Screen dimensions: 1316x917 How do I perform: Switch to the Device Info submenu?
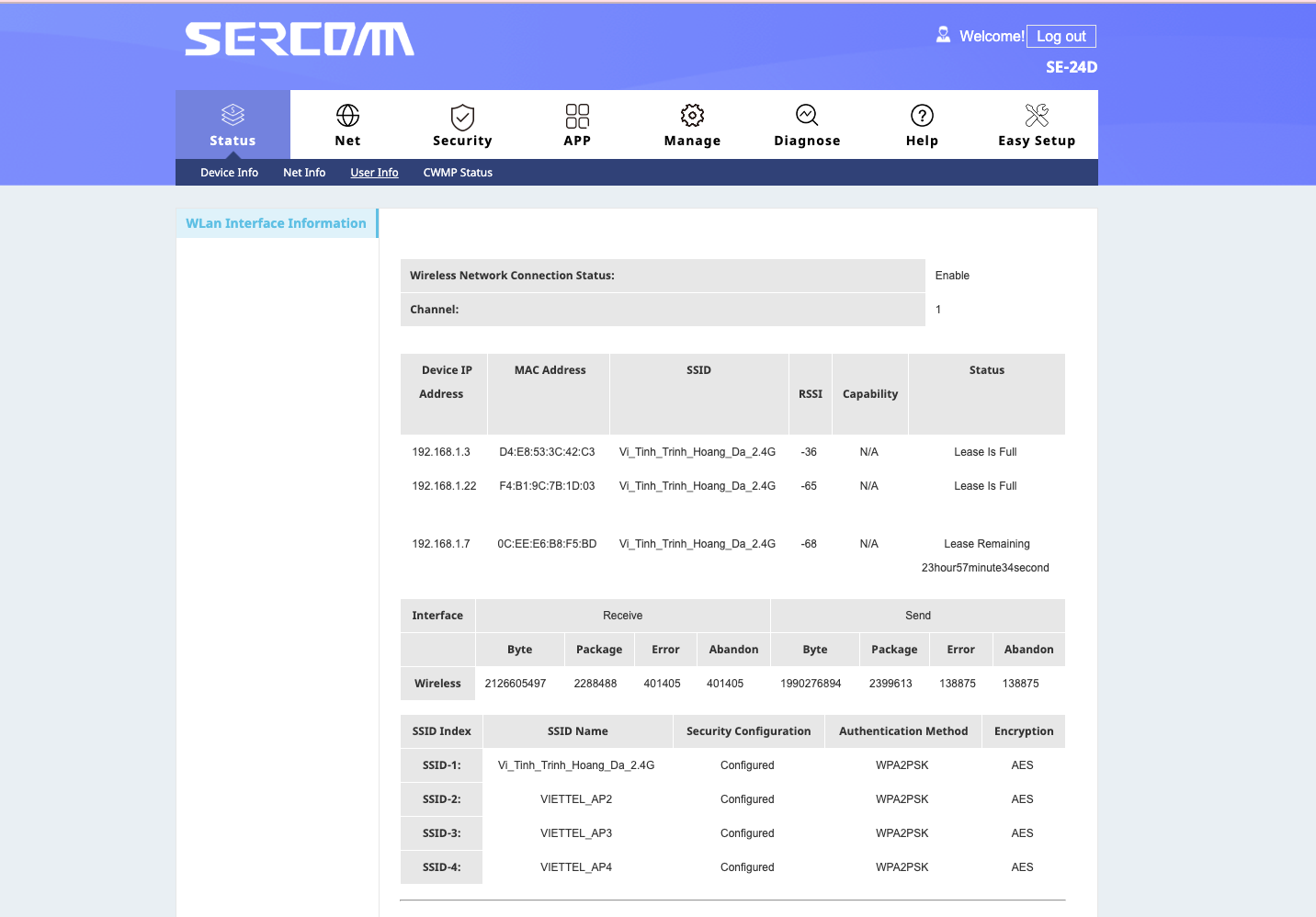tap(229, 173)
